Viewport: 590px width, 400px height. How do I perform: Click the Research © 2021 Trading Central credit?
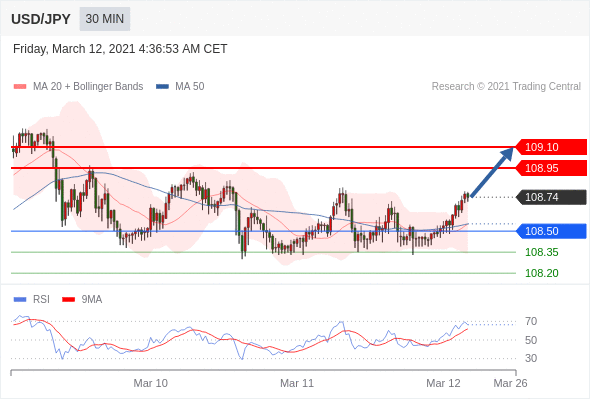(x=506, y=87)
